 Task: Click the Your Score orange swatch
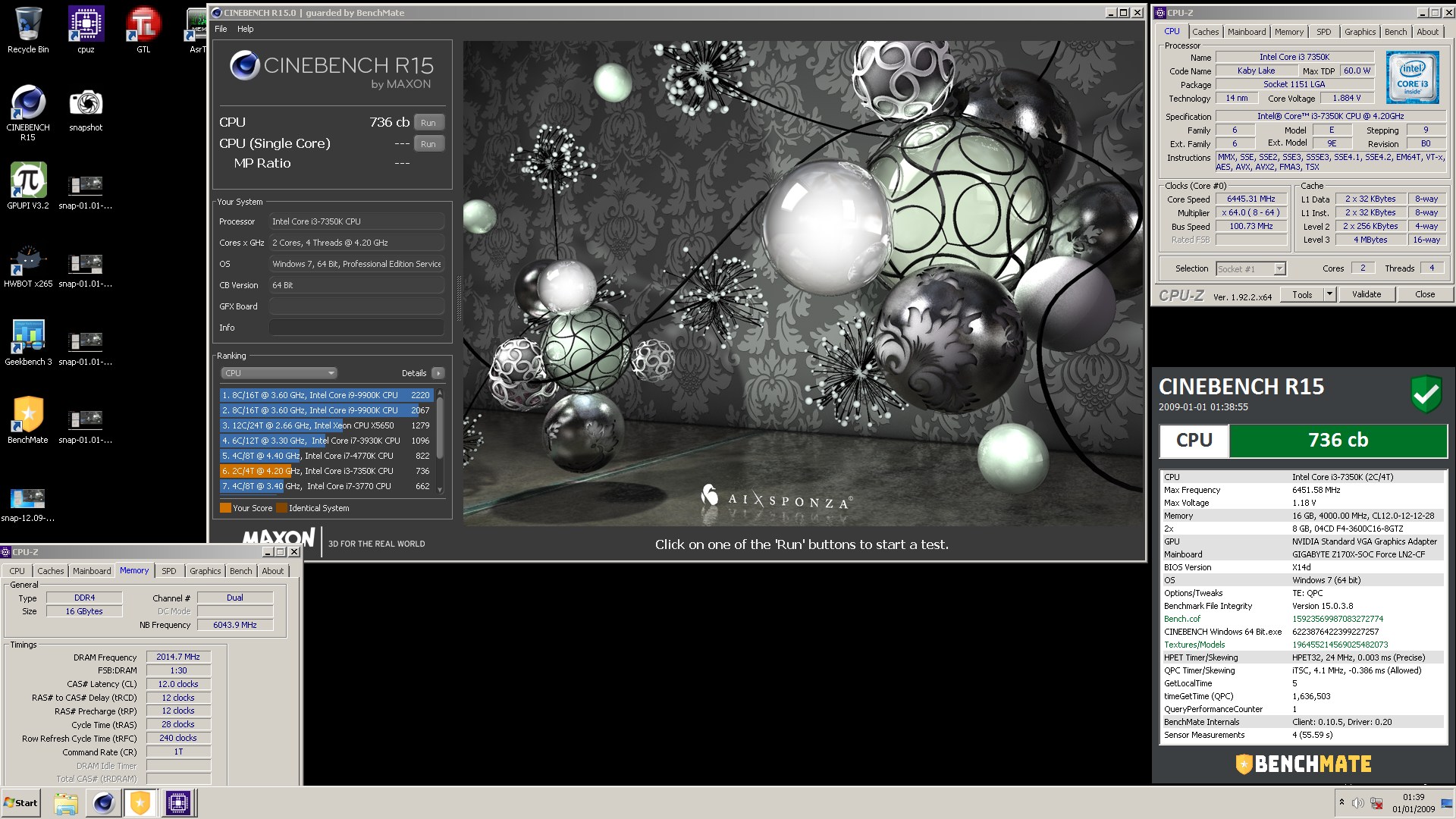[x=225, y=508]
